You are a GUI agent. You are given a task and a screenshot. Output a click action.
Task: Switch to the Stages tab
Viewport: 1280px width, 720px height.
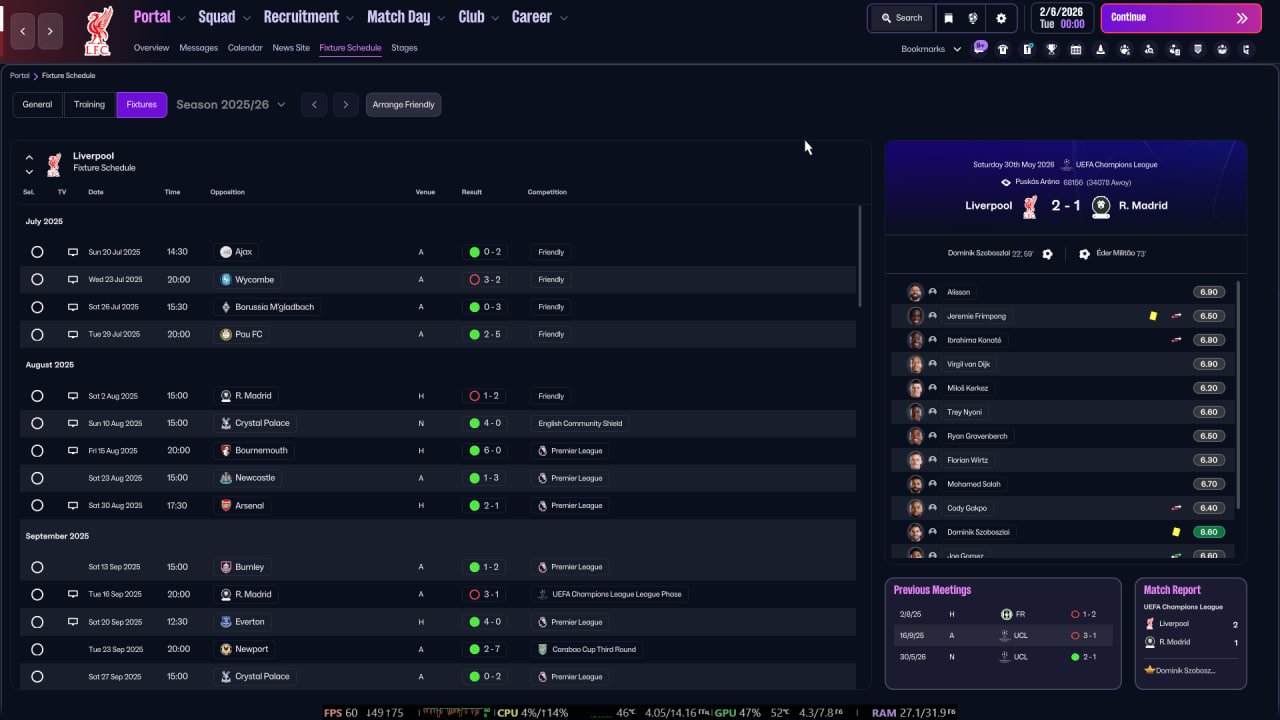pyautogui.click(x=404, y=48)
